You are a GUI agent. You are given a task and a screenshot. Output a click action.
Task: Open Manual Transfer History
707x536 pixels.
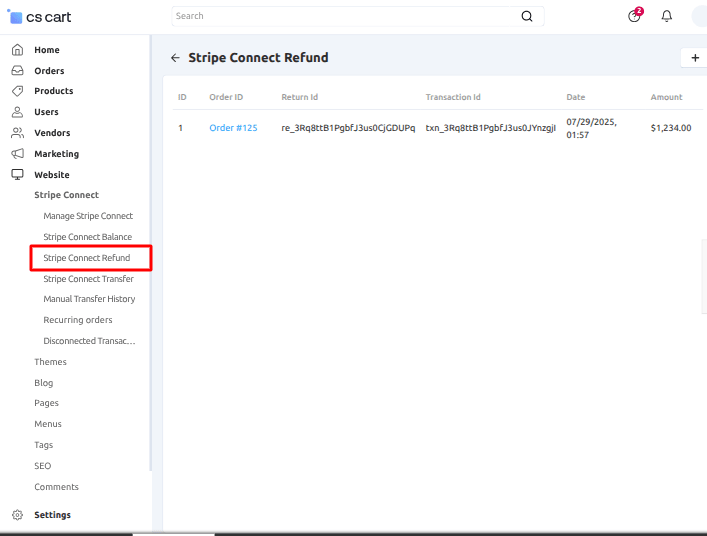coord(89,299)
